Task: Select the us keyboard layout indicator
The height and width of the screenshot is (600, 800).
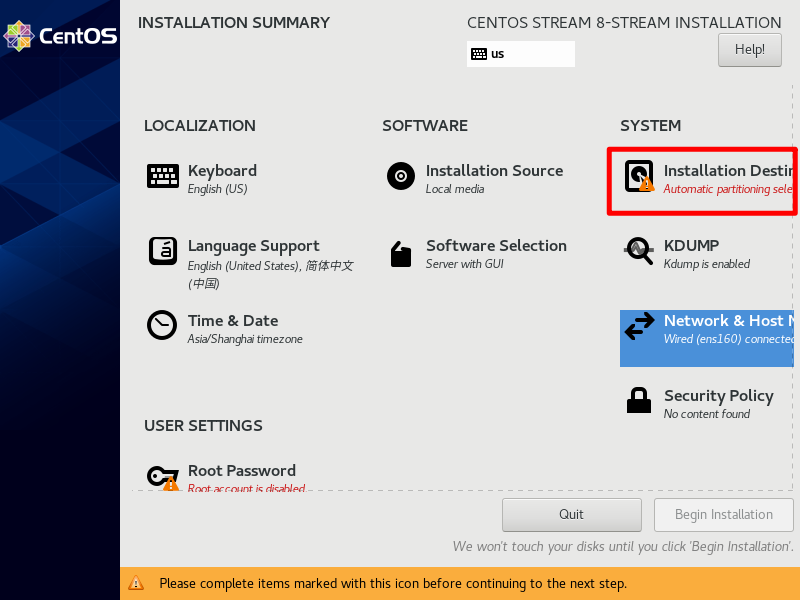Action: tap(521, 54)
